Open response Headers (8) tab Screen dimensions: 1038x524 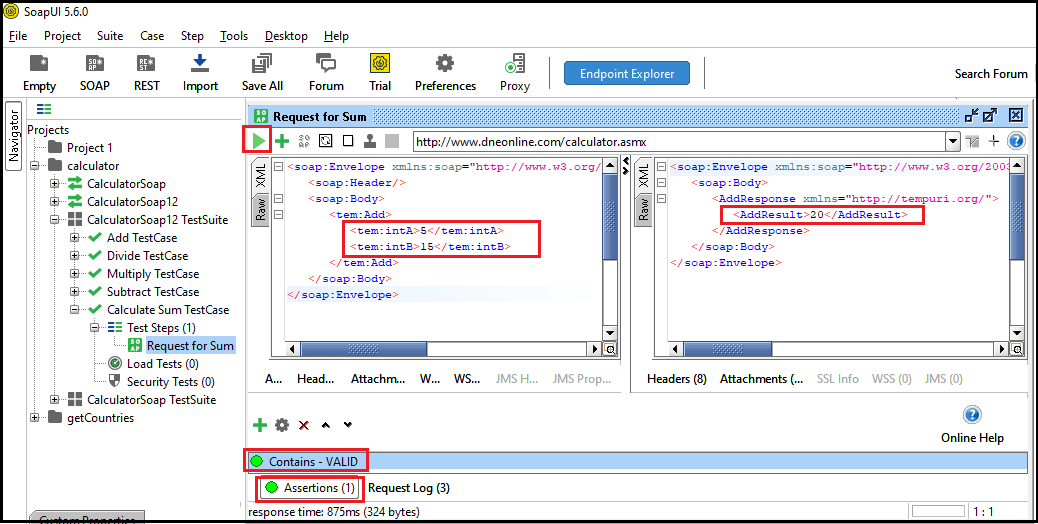point(677,378)
